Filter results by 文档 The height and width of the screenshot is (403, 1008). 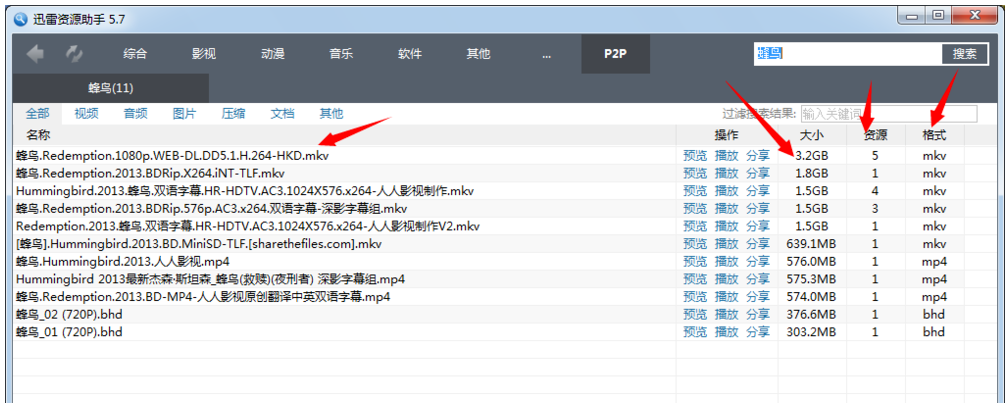282,114
